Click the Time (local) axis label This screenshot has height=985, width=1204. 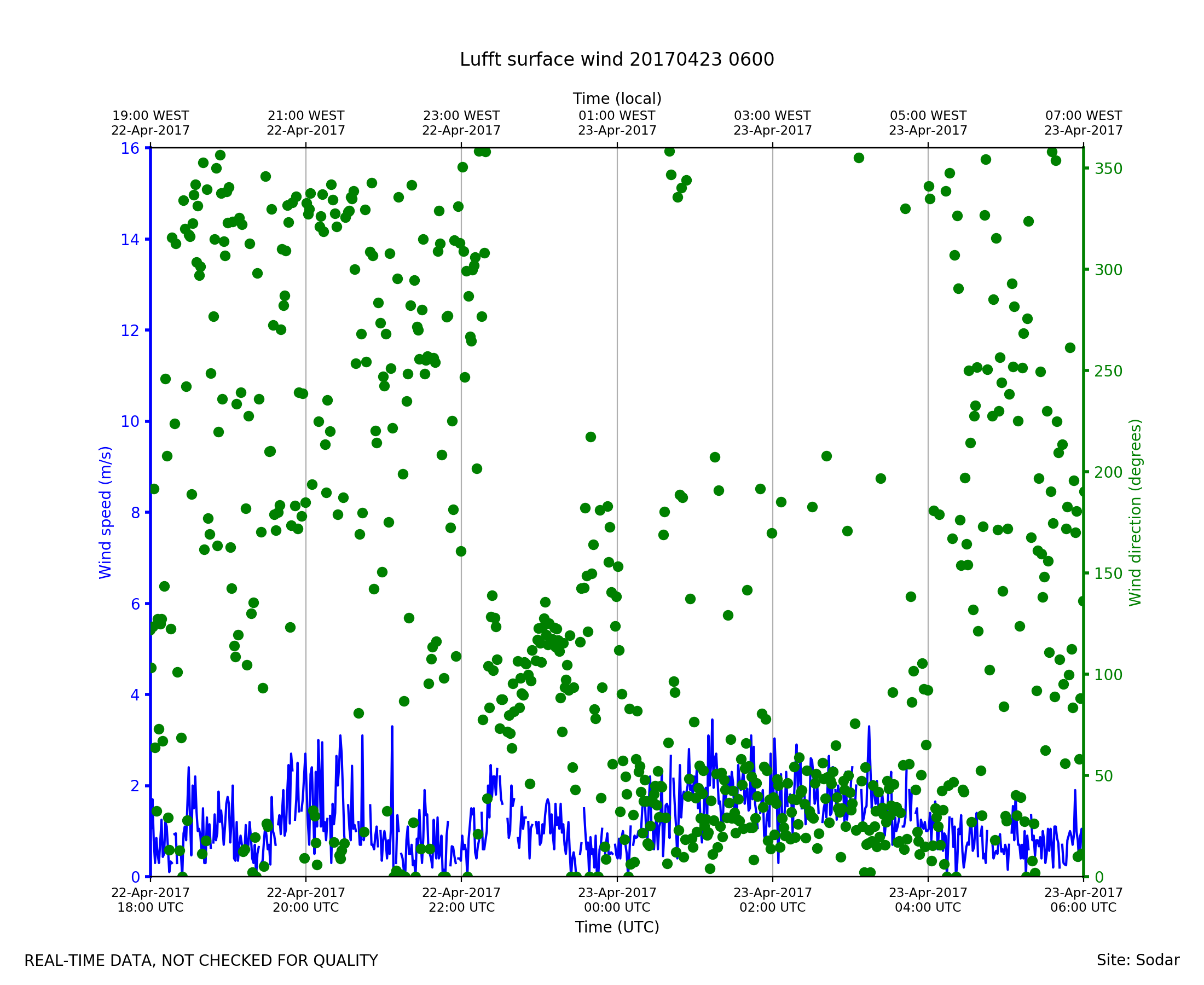[617, 99]
